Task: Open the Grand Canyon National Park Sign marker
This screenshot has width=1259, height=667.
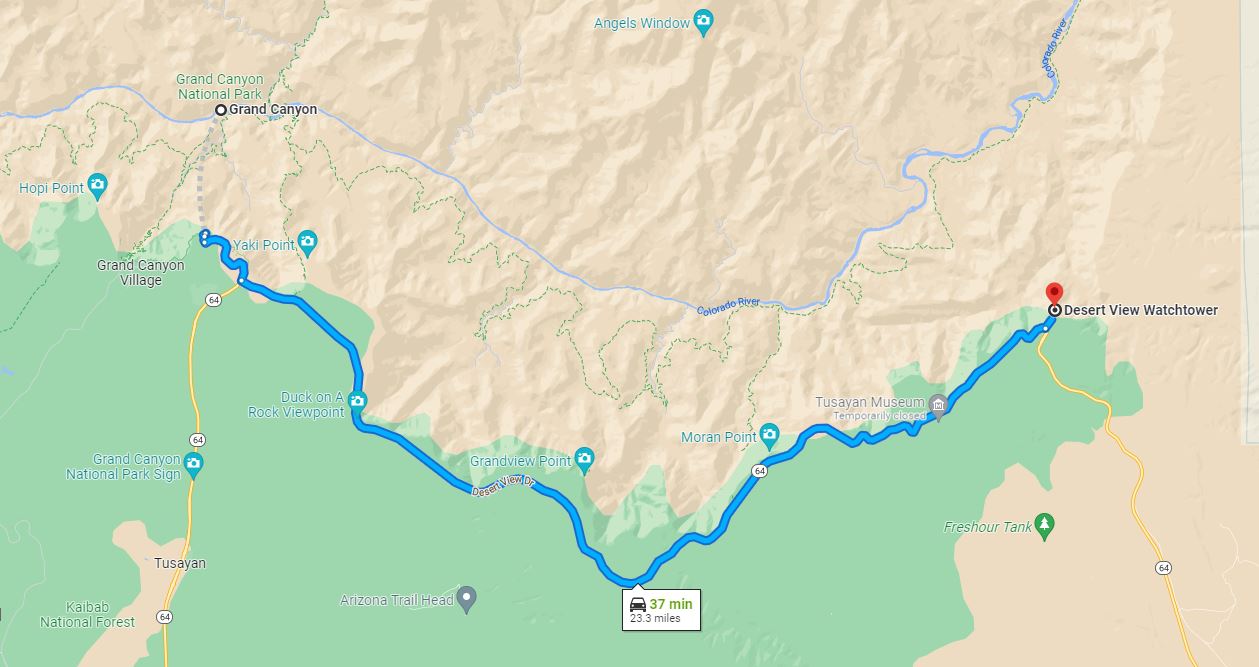Action: pyautogui.click(x=193, y=464)
